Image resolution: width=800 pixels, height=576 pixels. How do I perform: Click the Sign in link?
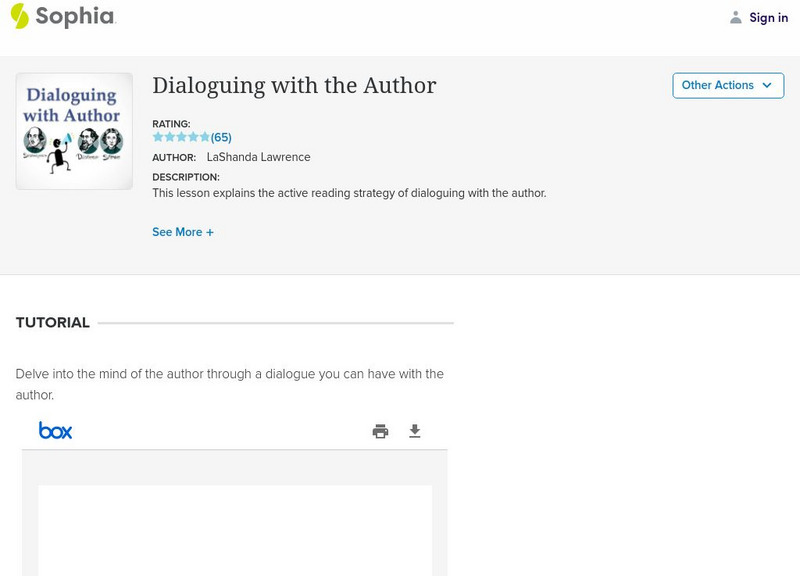pos(768,17)
